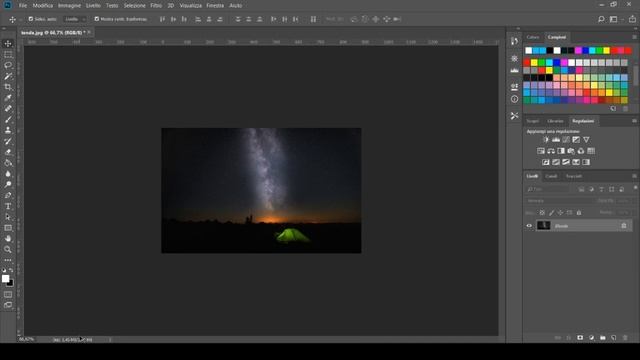Add Brightness/Contrast adjustment icon
This screenshot has height=360, width=640.
pos(546,140)
